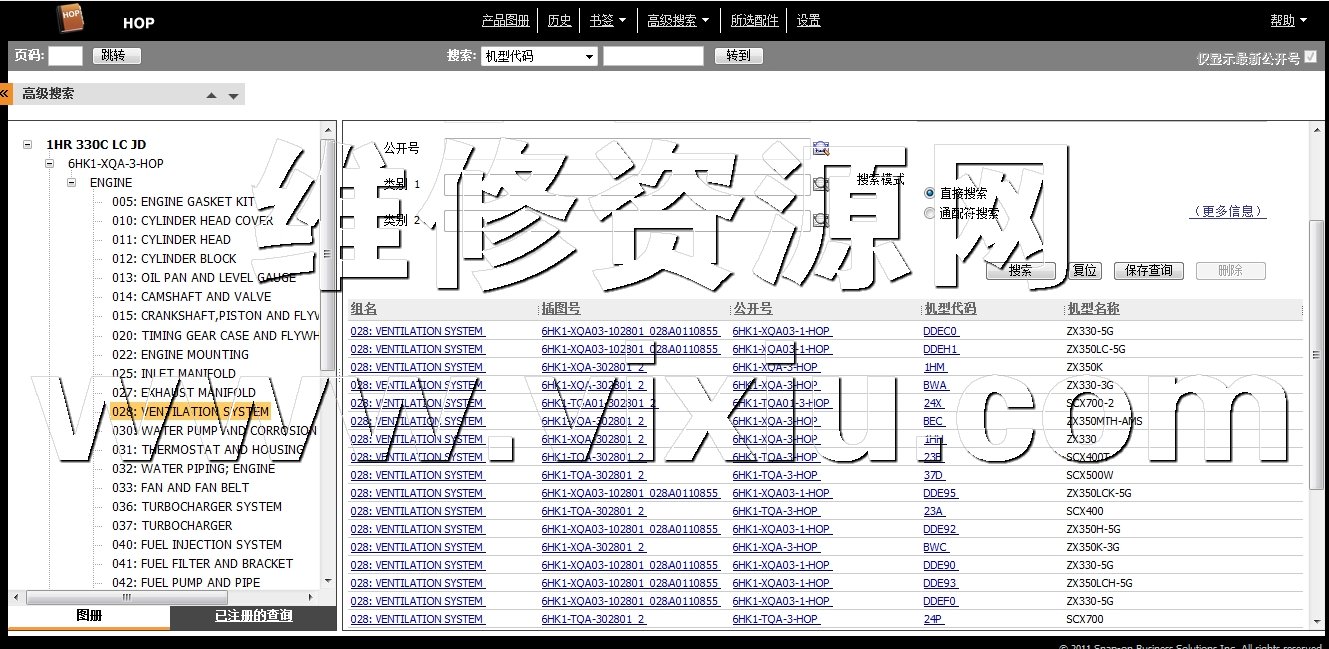1329x649 pixels.
Task: Open the 更多信息 link
Action: click(x=1227, y=212)
